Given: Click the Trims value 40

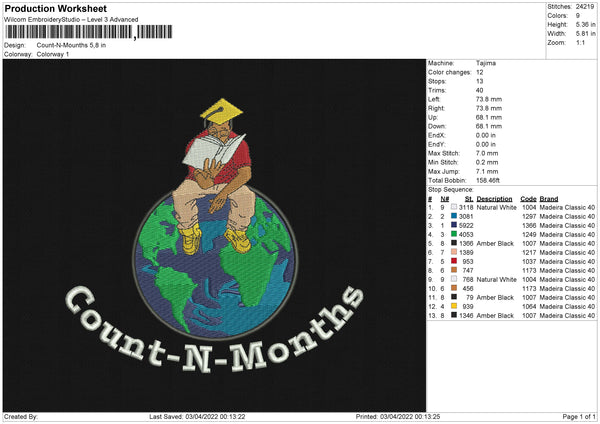Looking at the screenshot, I should tap(479, 90).
